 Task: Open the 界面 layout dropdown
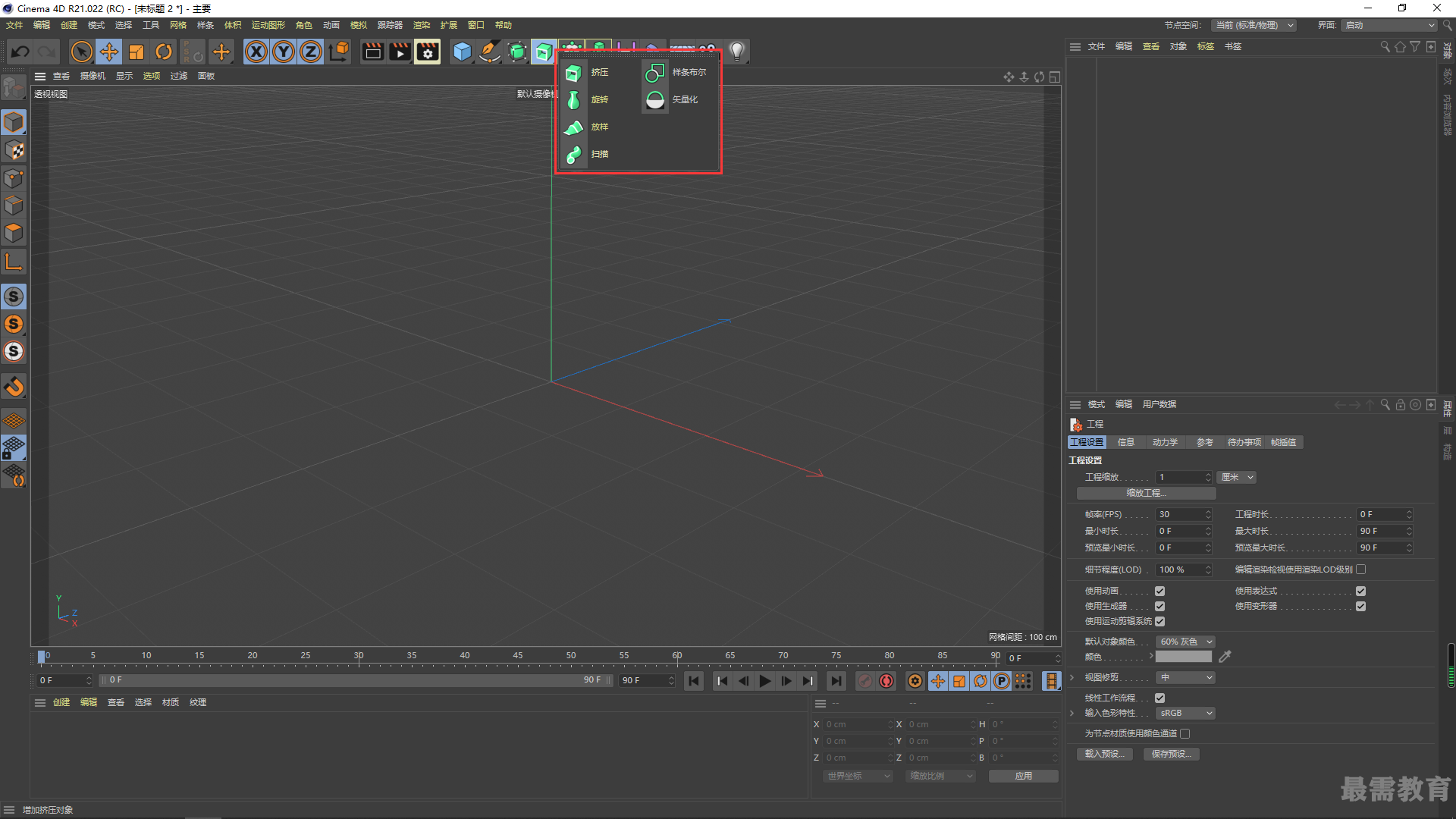[1389, 25]
